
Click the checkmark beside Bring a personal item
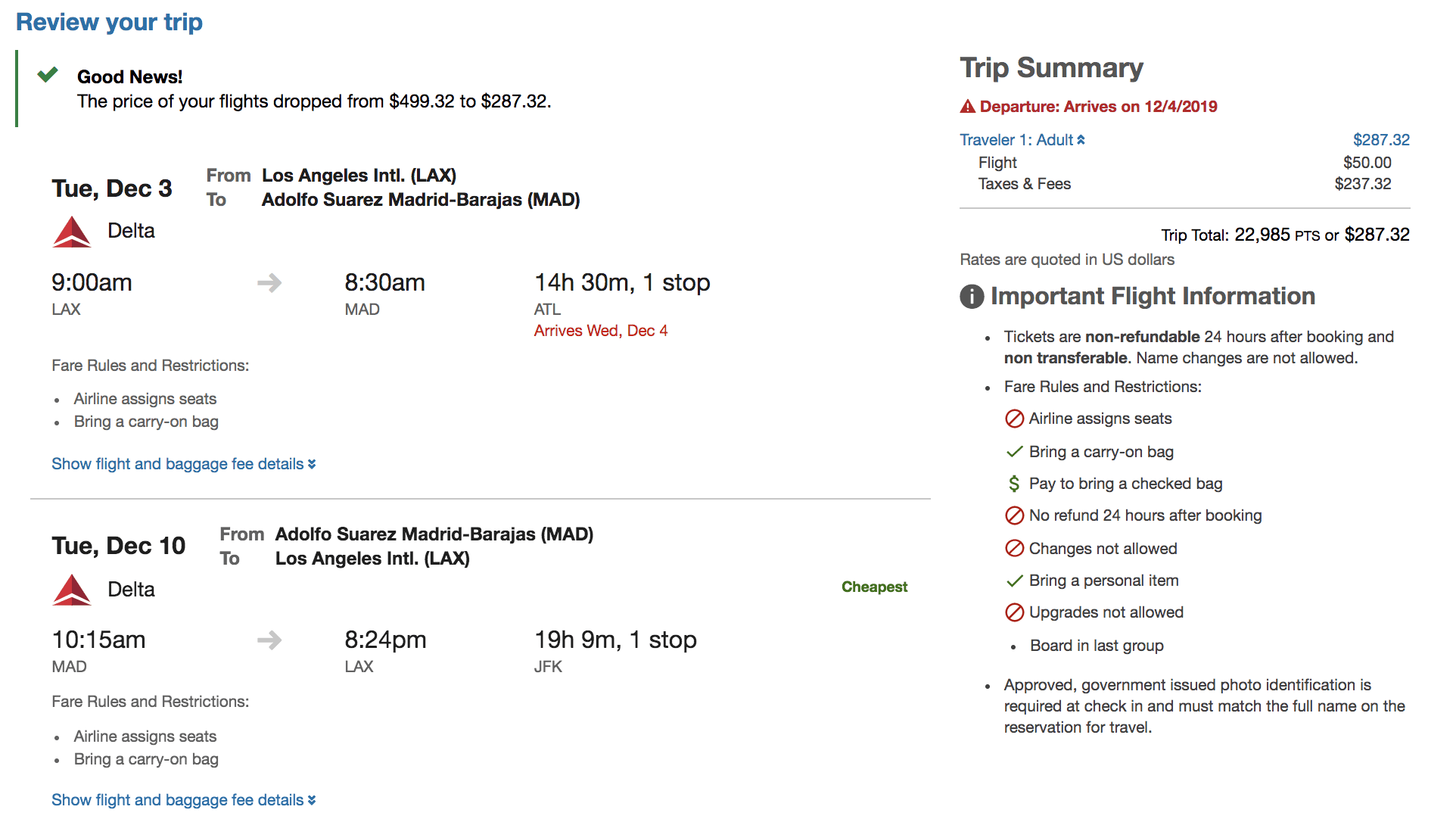[x=1014, y=581]
